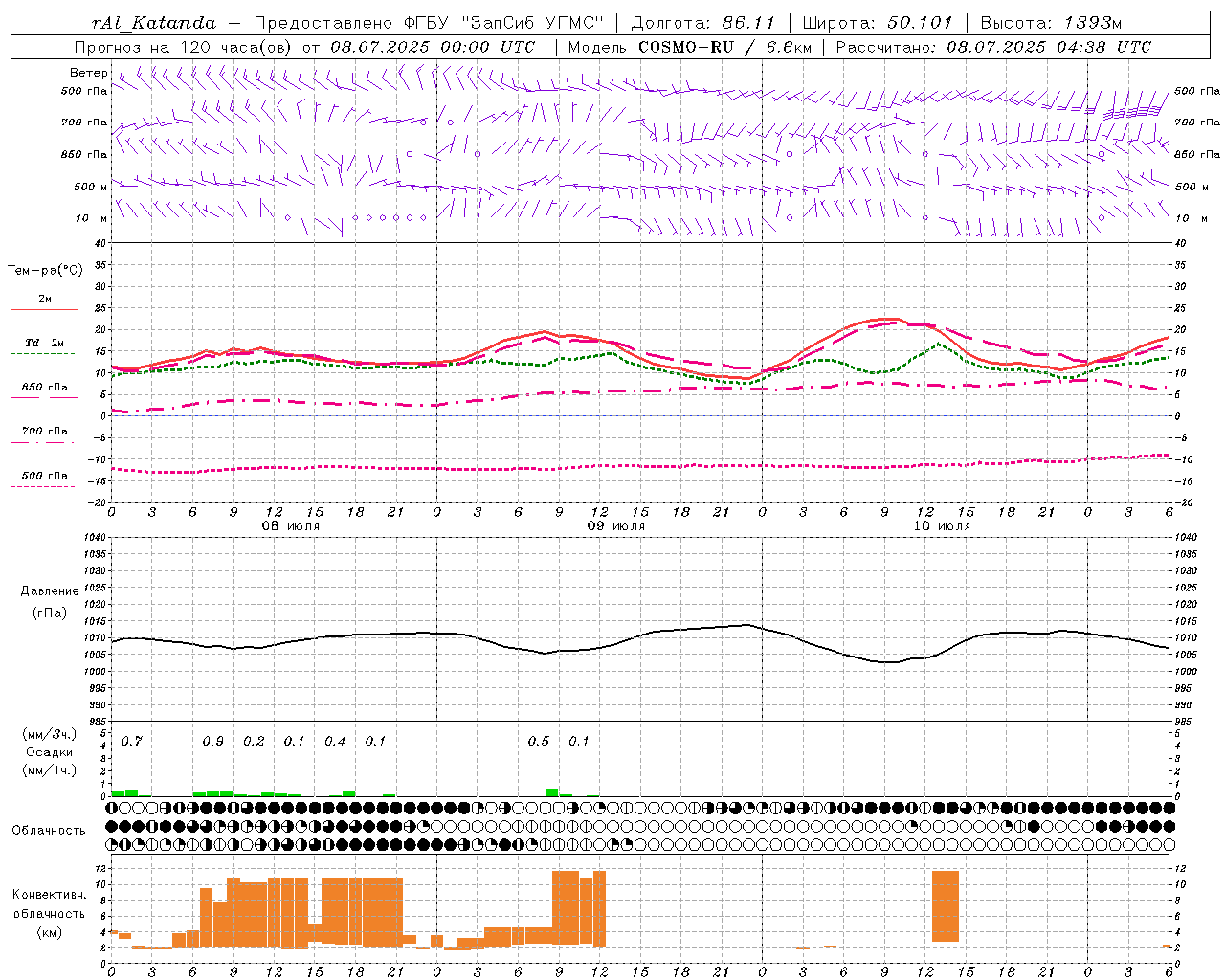Click the Ветер panel label
The image size is (1225, 980).
pyautogui.click(x=89, y=73)
